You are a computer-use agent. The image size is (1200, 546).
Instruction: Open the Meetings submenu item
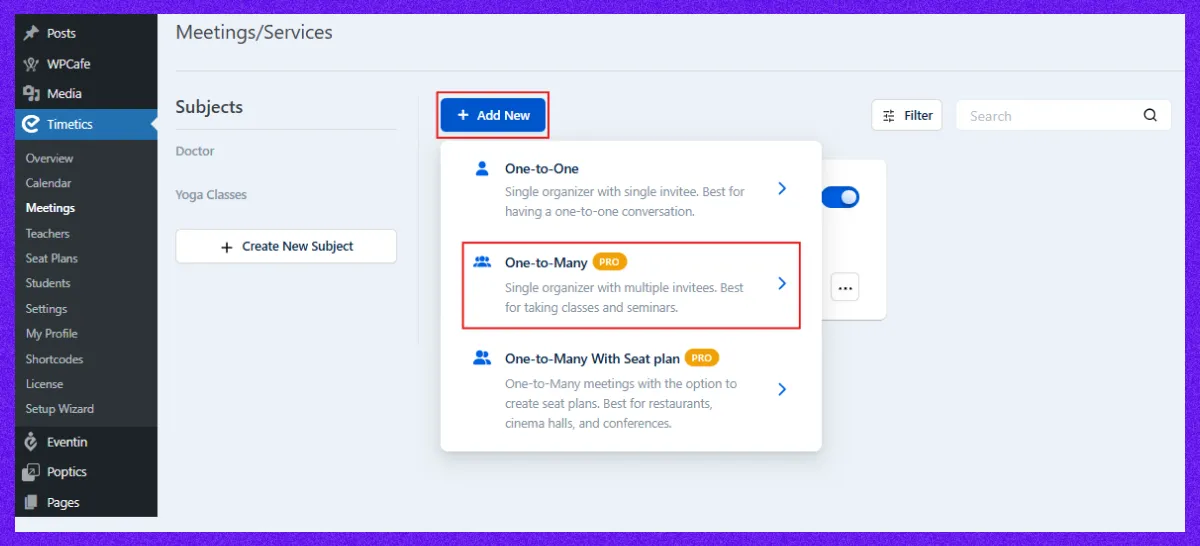[50, 208]
